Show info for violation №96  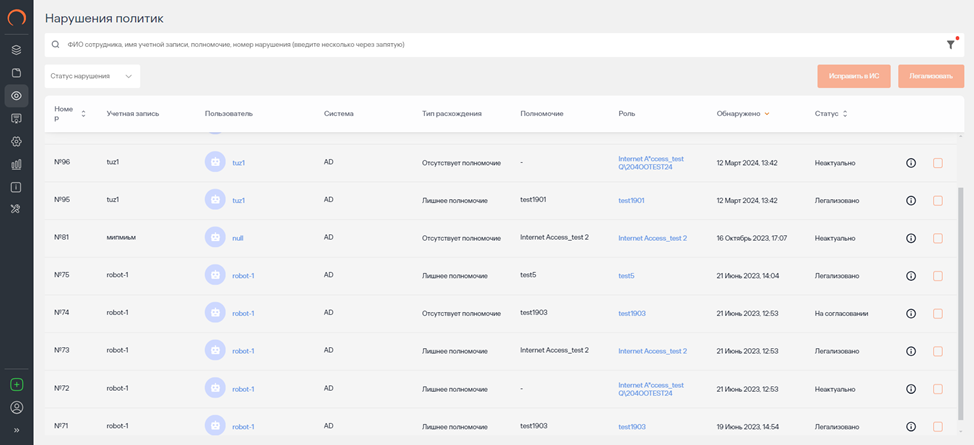point(911,163)
